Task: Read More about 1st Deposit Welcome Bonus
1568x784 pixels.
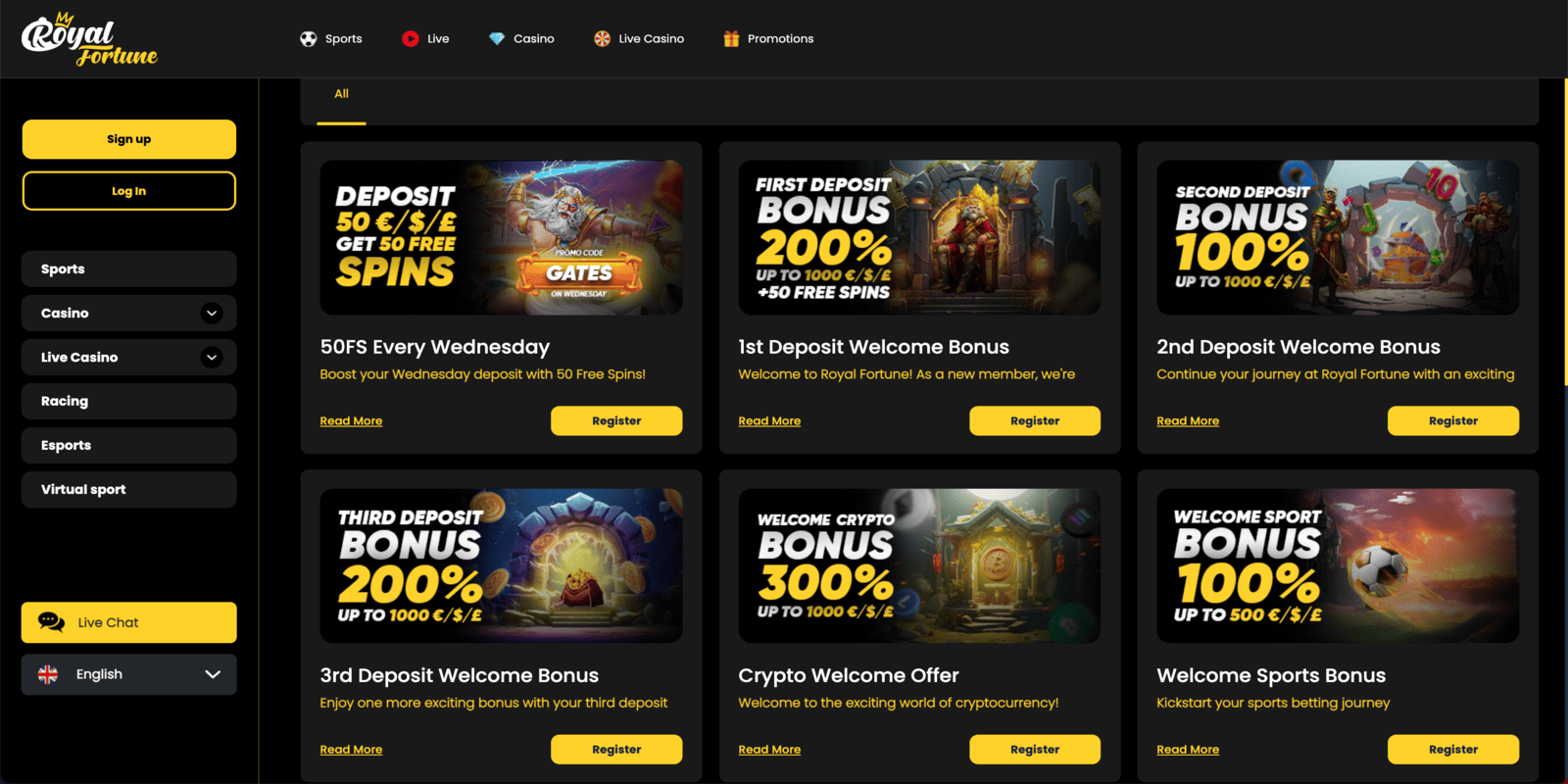Action: point(769,421)
